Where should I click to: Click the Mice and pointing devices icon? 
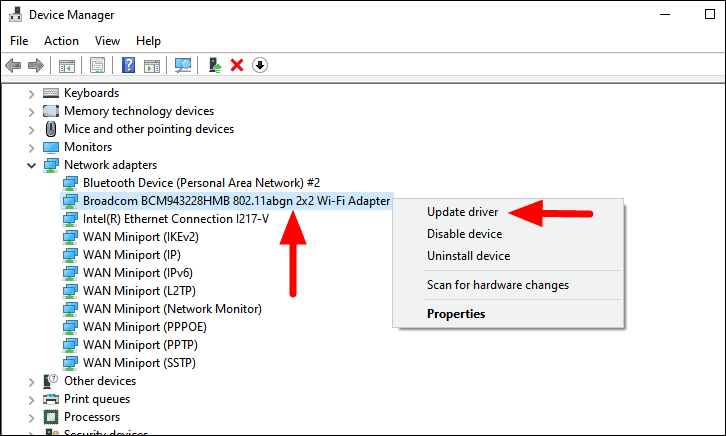point(51,129)
